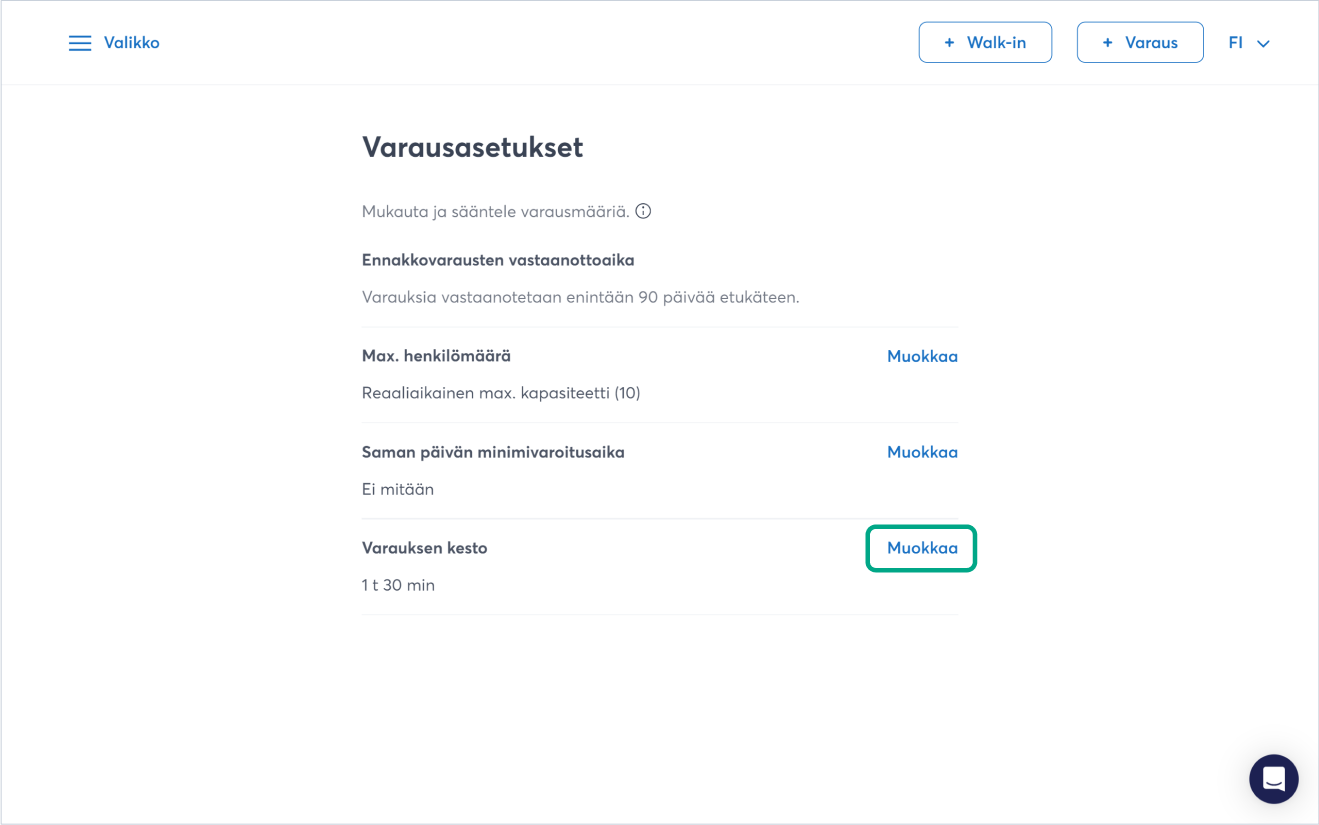This screenshot has width=1319, height=825.
Task: Expand the FI language chevron
Action: click(1263, 44)
